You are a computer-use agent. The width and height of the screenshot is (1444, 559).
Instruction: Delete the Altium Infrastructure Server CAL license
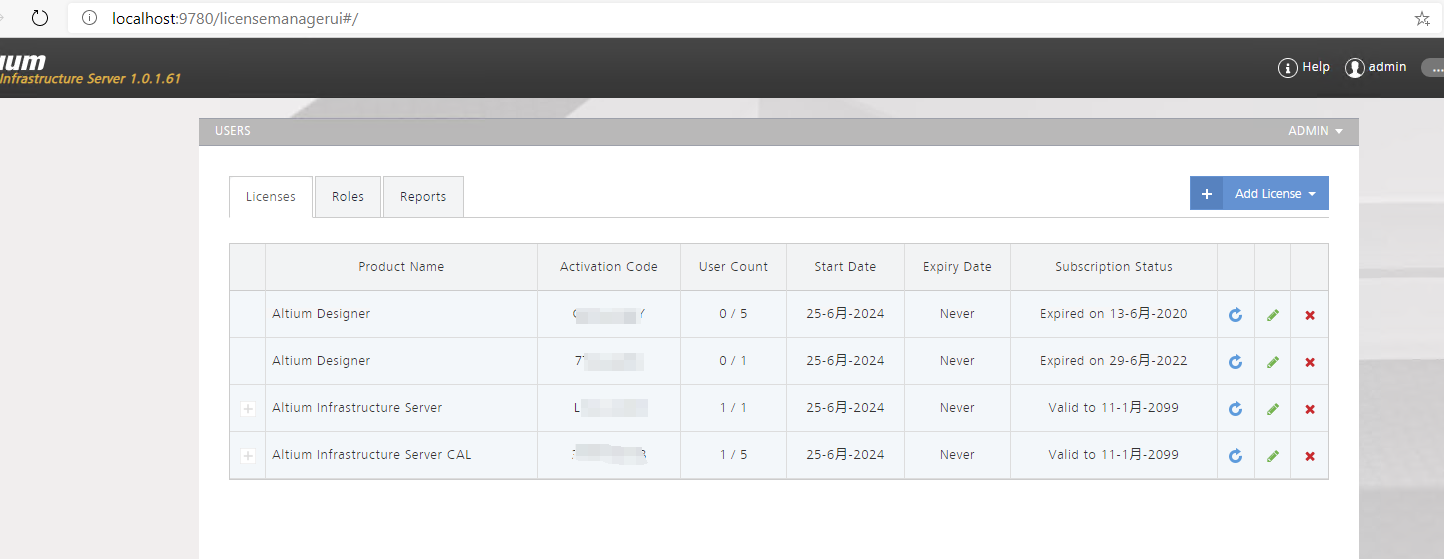(1310, 456)
